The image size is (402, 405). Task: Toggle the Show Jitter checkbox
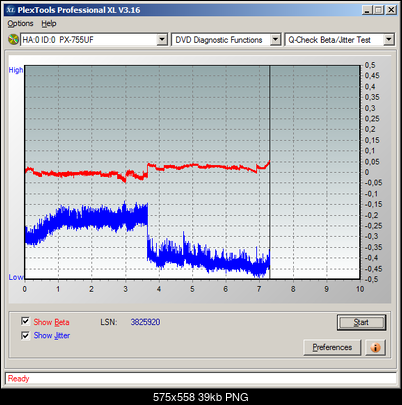coord(25,335)
